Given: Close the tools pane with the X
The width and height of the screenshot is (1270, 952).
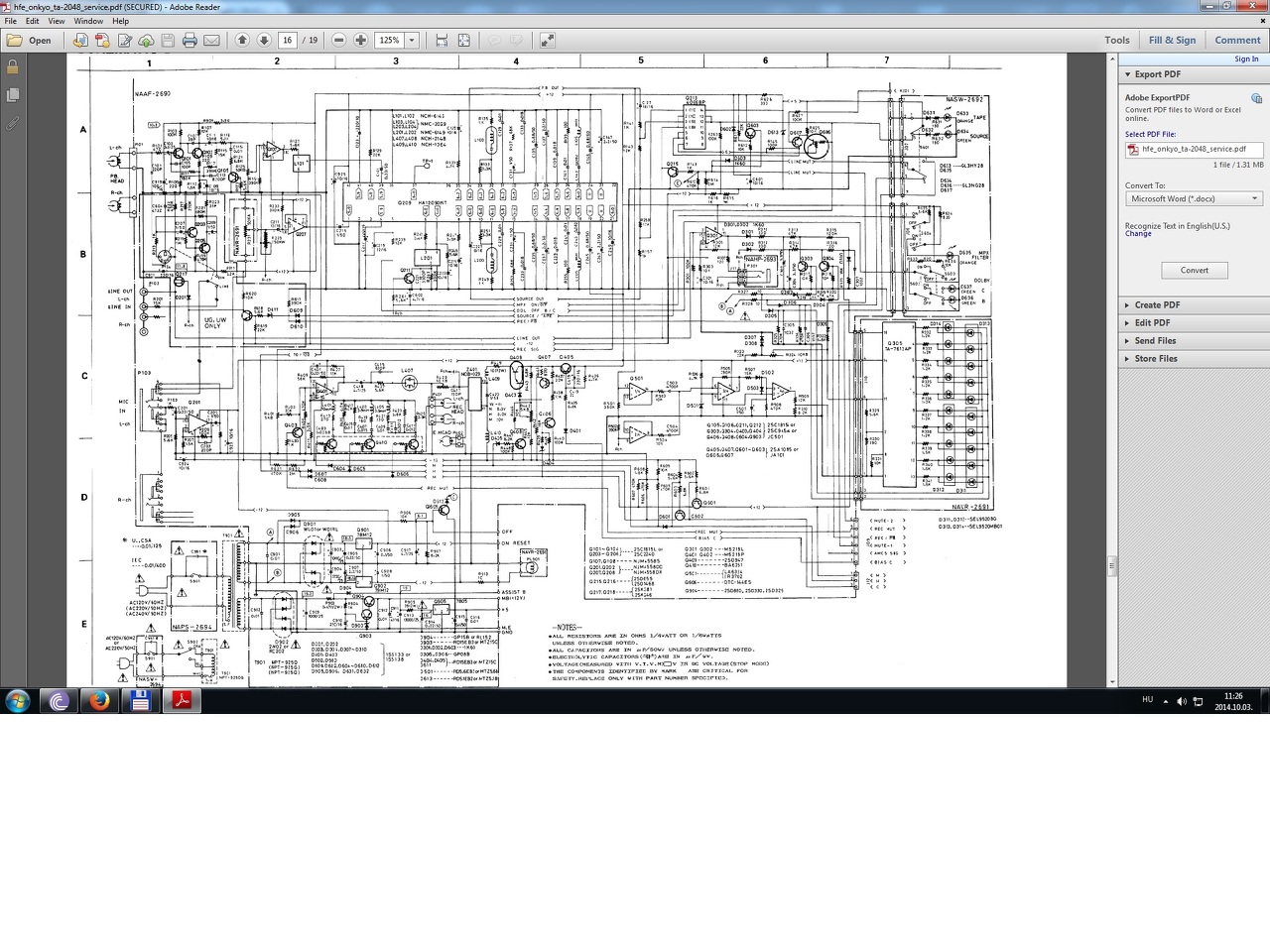Looking at the screenshot, I should tap(1264, 21).
